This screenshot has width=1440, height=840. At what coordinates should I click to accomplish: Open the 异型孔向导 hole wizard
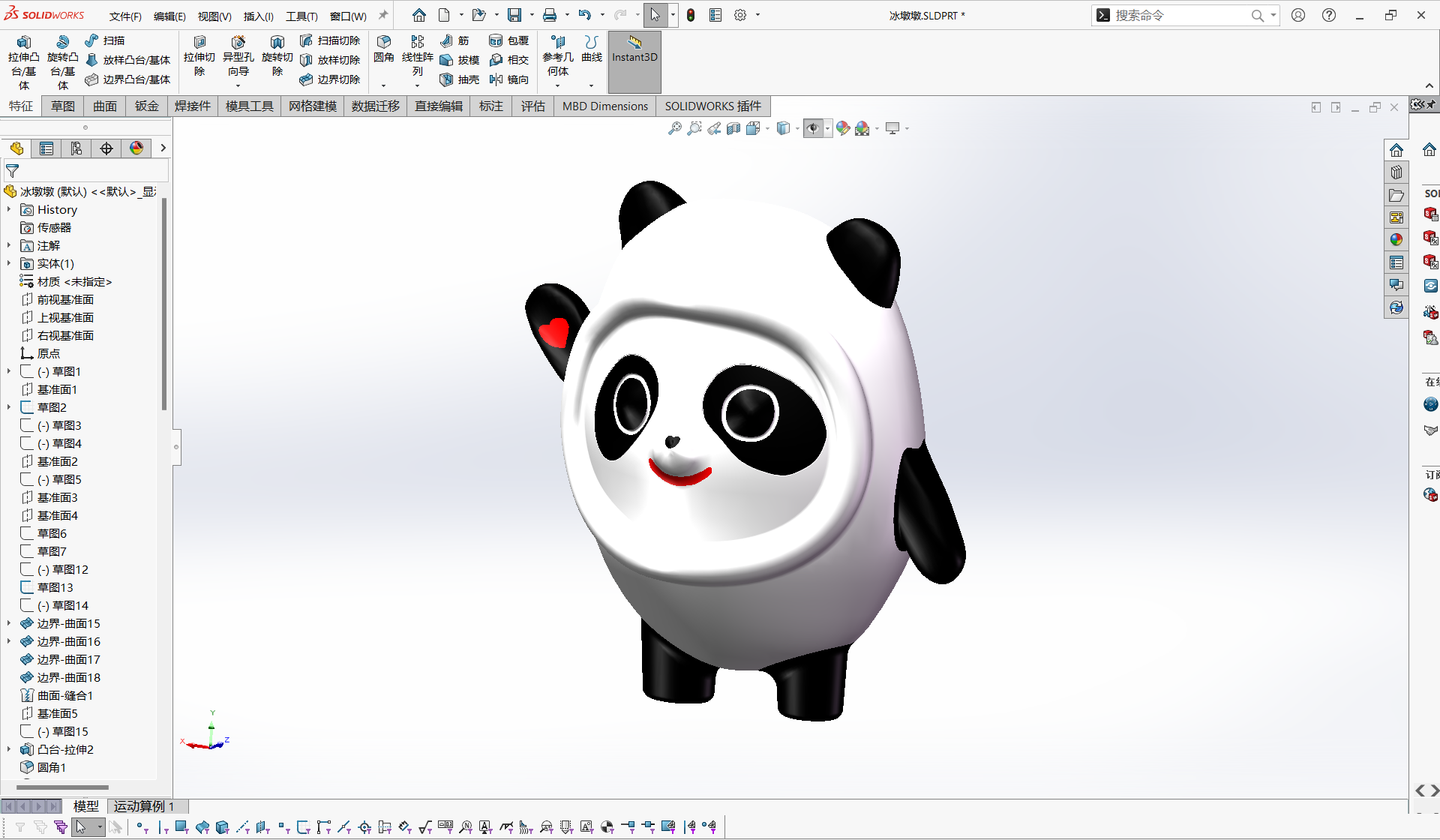[x=238, y=56]
